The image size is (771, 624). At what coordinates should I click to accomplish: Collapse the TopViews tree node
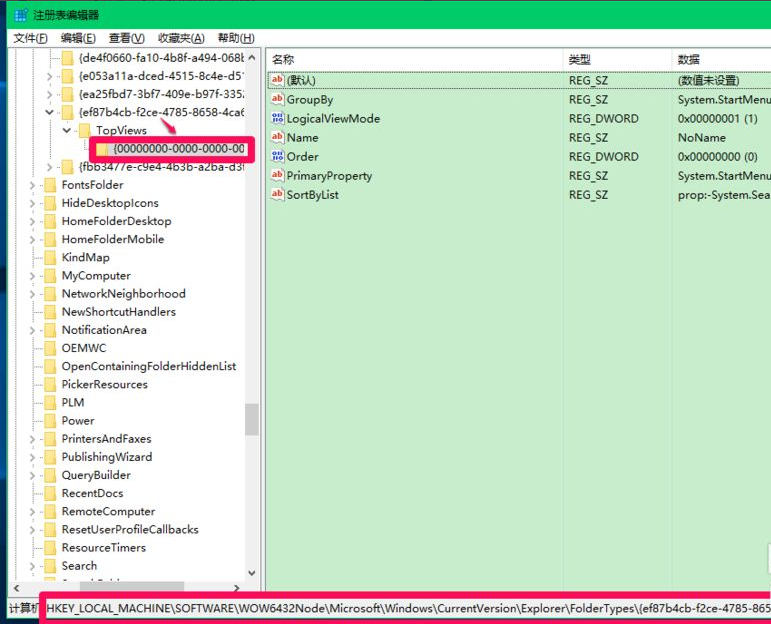[67, 131]
